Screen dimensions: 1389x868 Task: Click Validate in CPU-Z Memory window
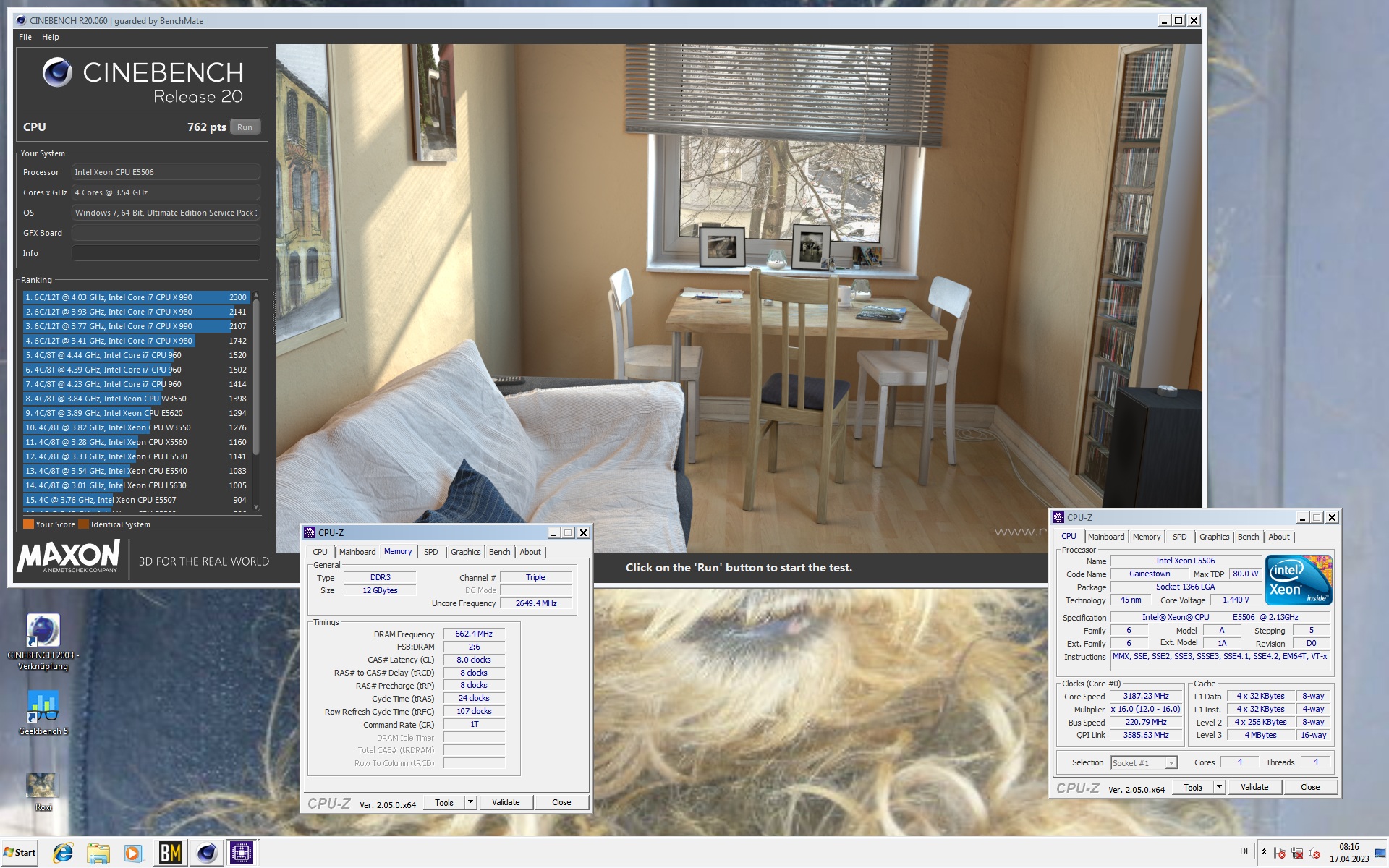[506, 802]
